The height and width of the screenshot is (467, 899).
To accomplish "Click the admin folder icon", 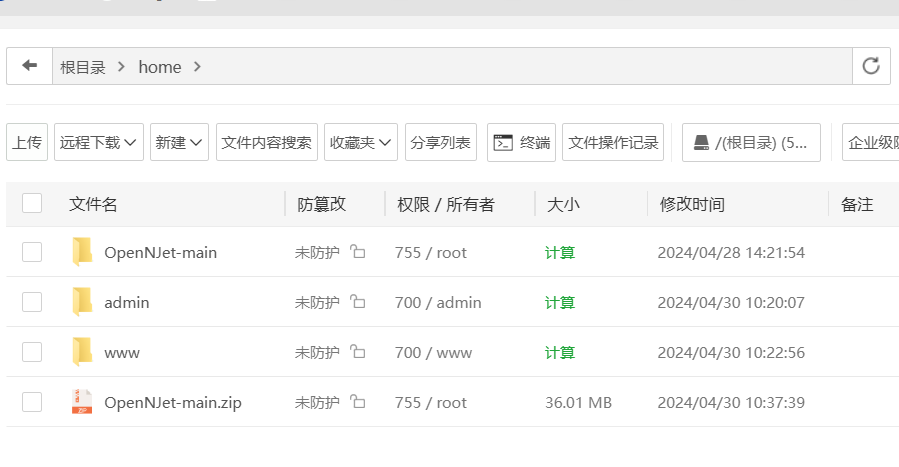I will 82,301.
